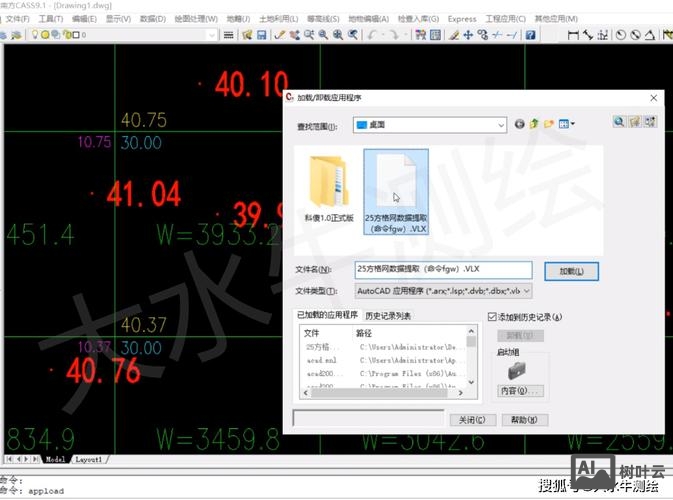The image size is (673, 500).
Task: Select the 25方格 row in loaded list
Action: pos(383,347)
